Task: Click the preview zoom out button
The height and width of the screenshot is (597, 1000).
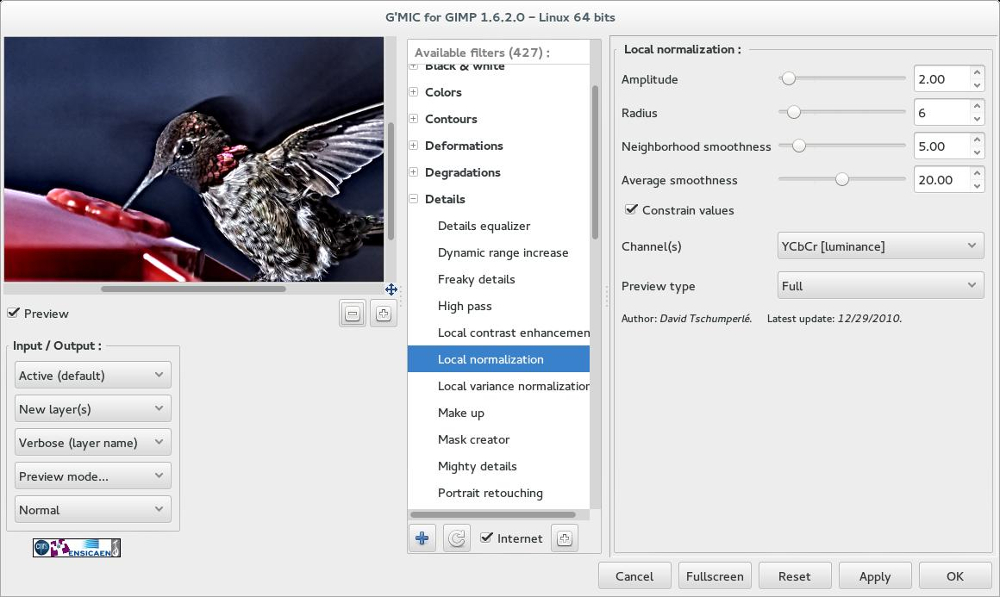Action: point(352,314)
